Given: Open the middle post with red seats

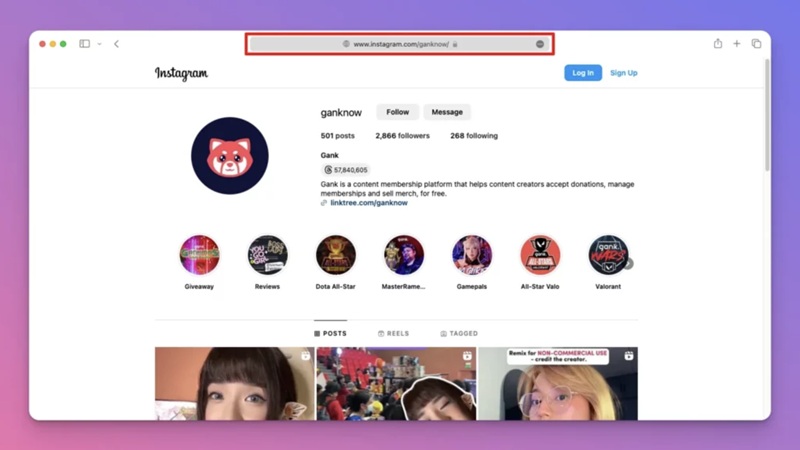Looking at the screenshot, I should pyautogui.click(x=396, y=384).
